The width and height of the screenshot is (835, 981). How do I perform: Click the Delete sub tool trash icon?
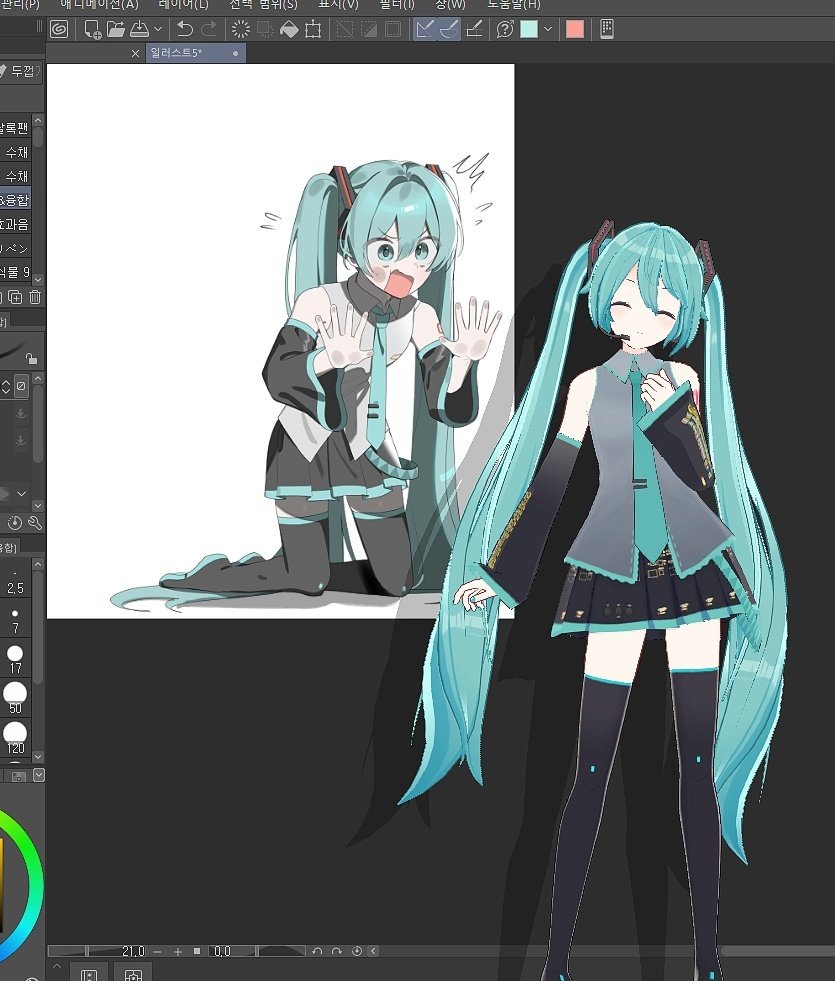(35, 297)
